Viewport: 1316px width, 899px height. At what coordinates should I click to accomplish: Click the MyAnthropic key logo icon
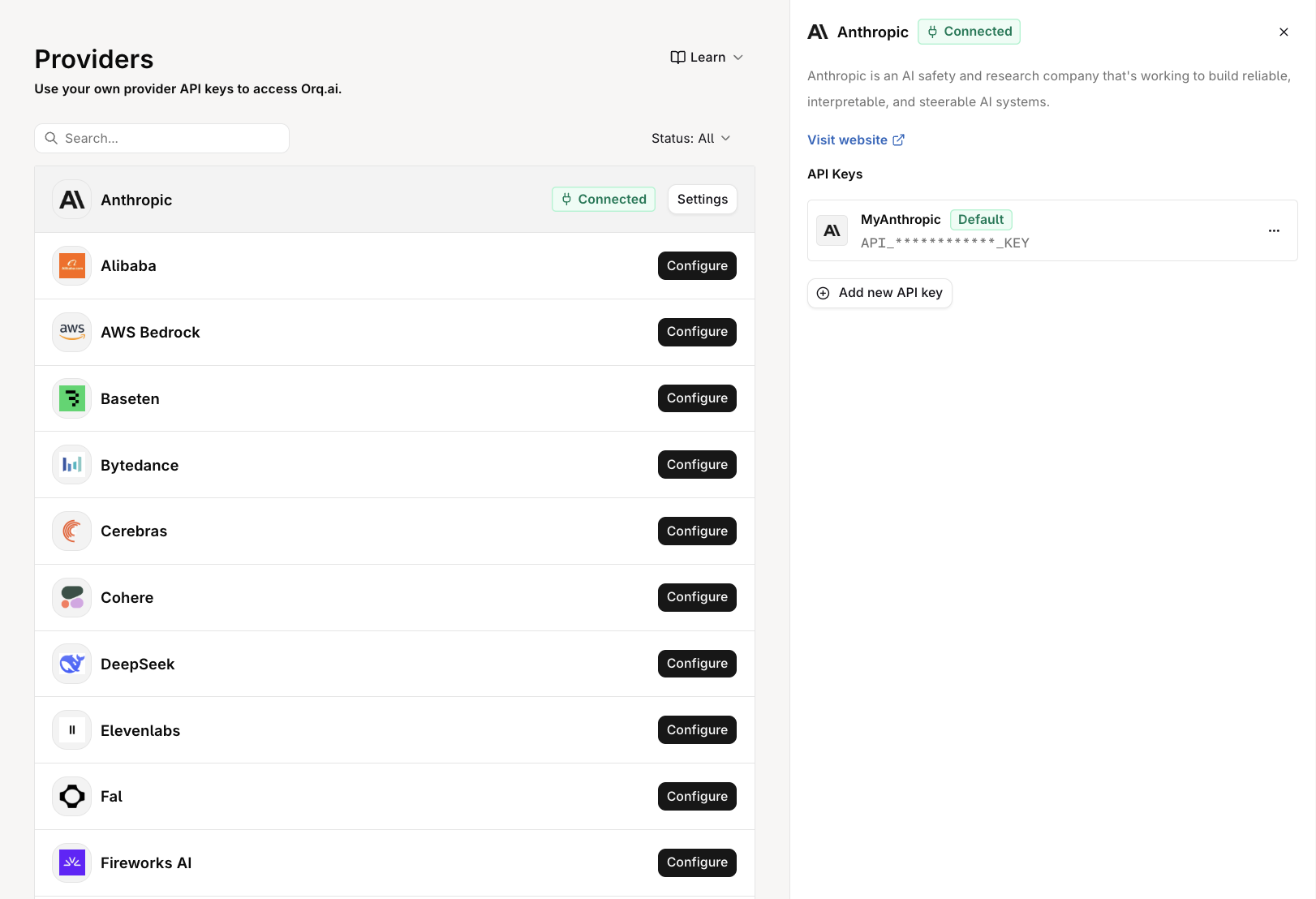[x=832, y=230]
